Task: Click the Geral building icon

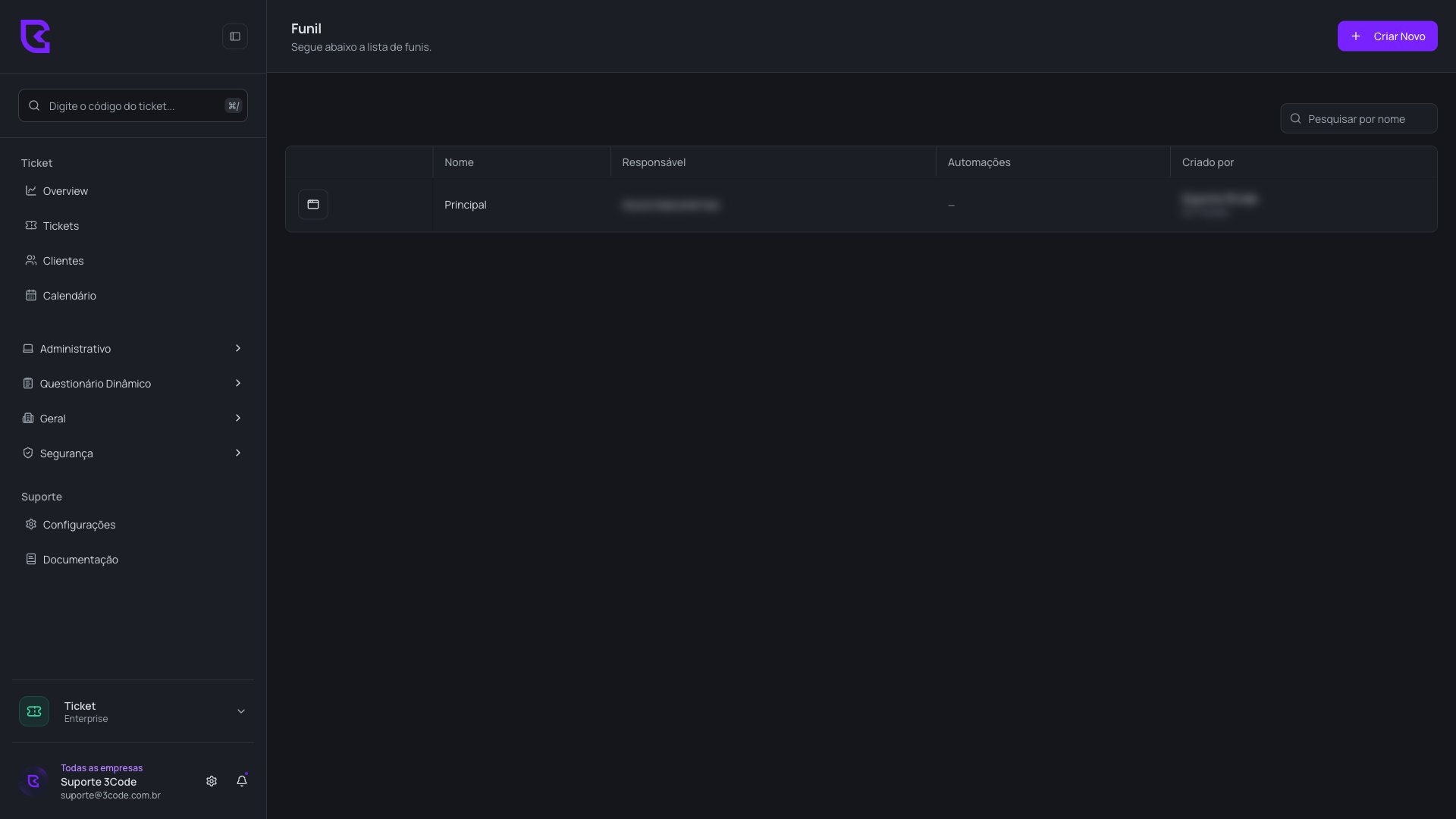Action: pos(28,418)
